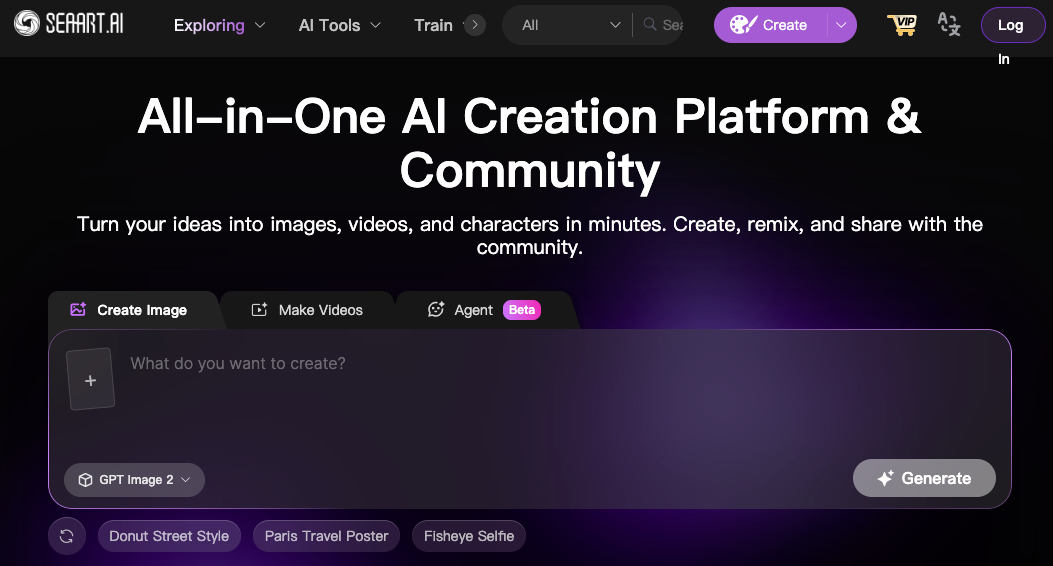Viewport: 1053px width, 566px height.
Task: Open the AI Tools menu
Action: 339,26
